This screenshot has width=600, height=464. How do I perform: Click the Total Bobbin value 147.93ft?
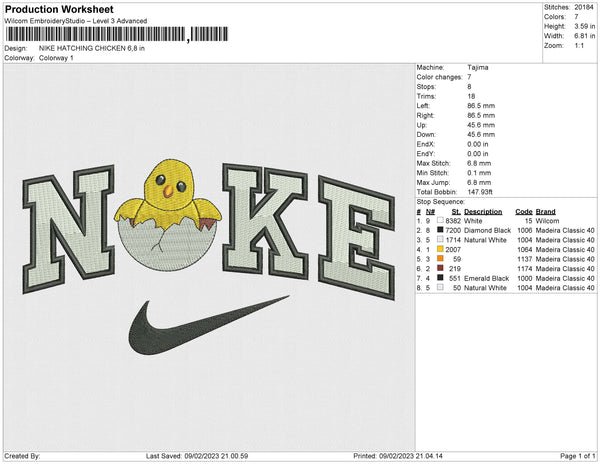[x=480, y=192]
